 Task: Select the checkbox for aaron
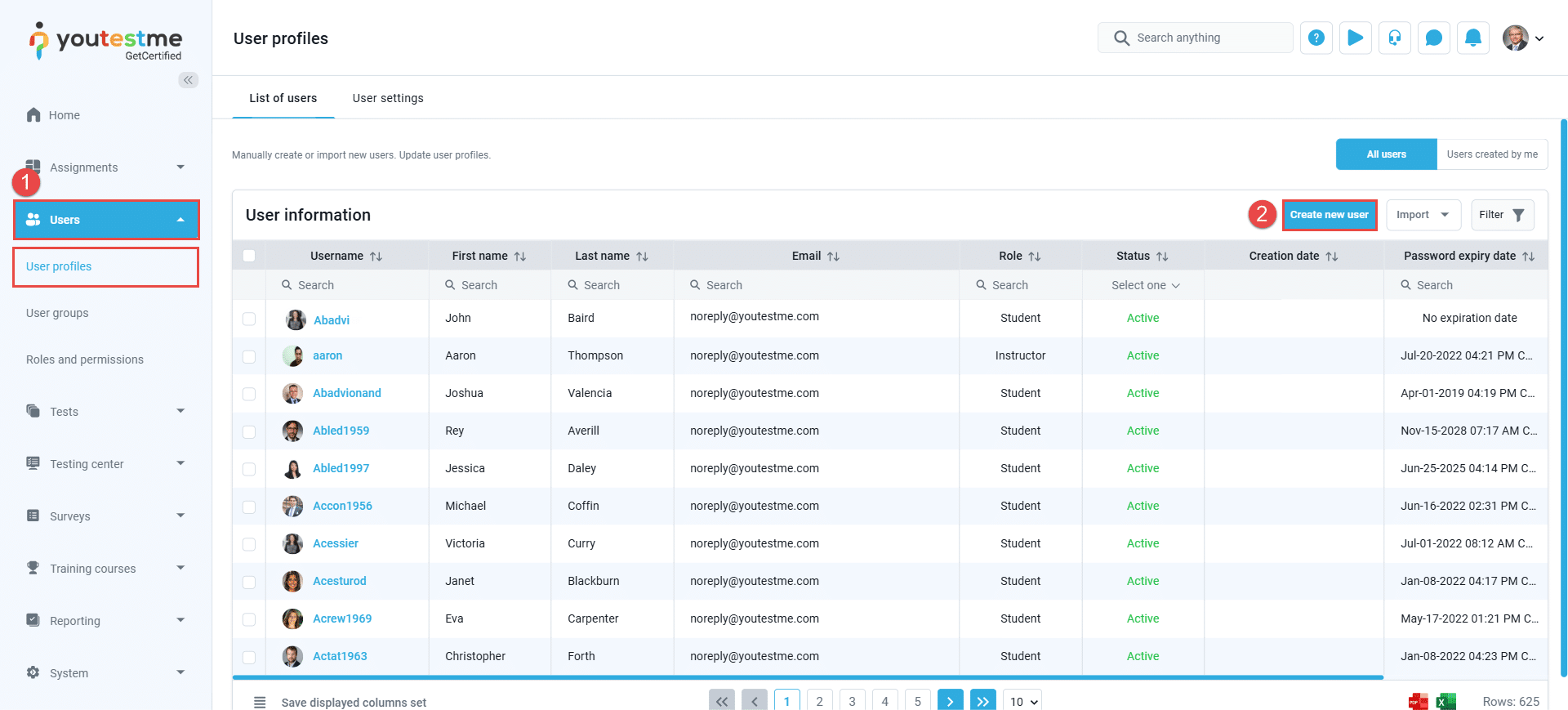(249, 356)
